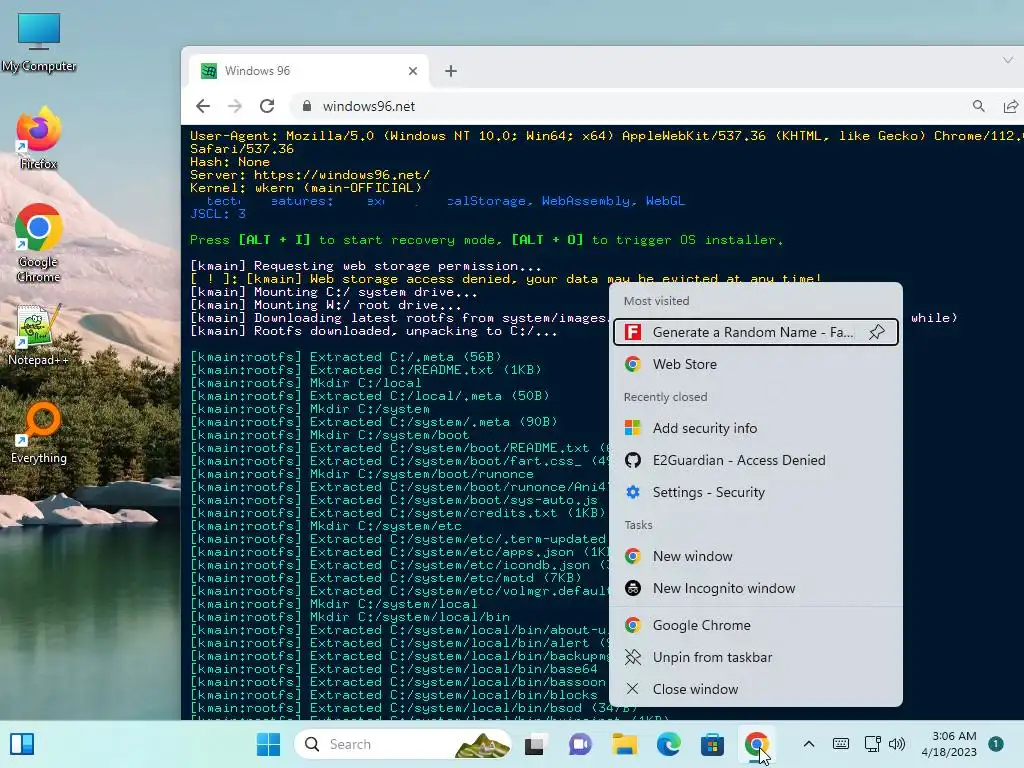
Task: Click Chrome icon on taskbar
Action: (757, 744)
